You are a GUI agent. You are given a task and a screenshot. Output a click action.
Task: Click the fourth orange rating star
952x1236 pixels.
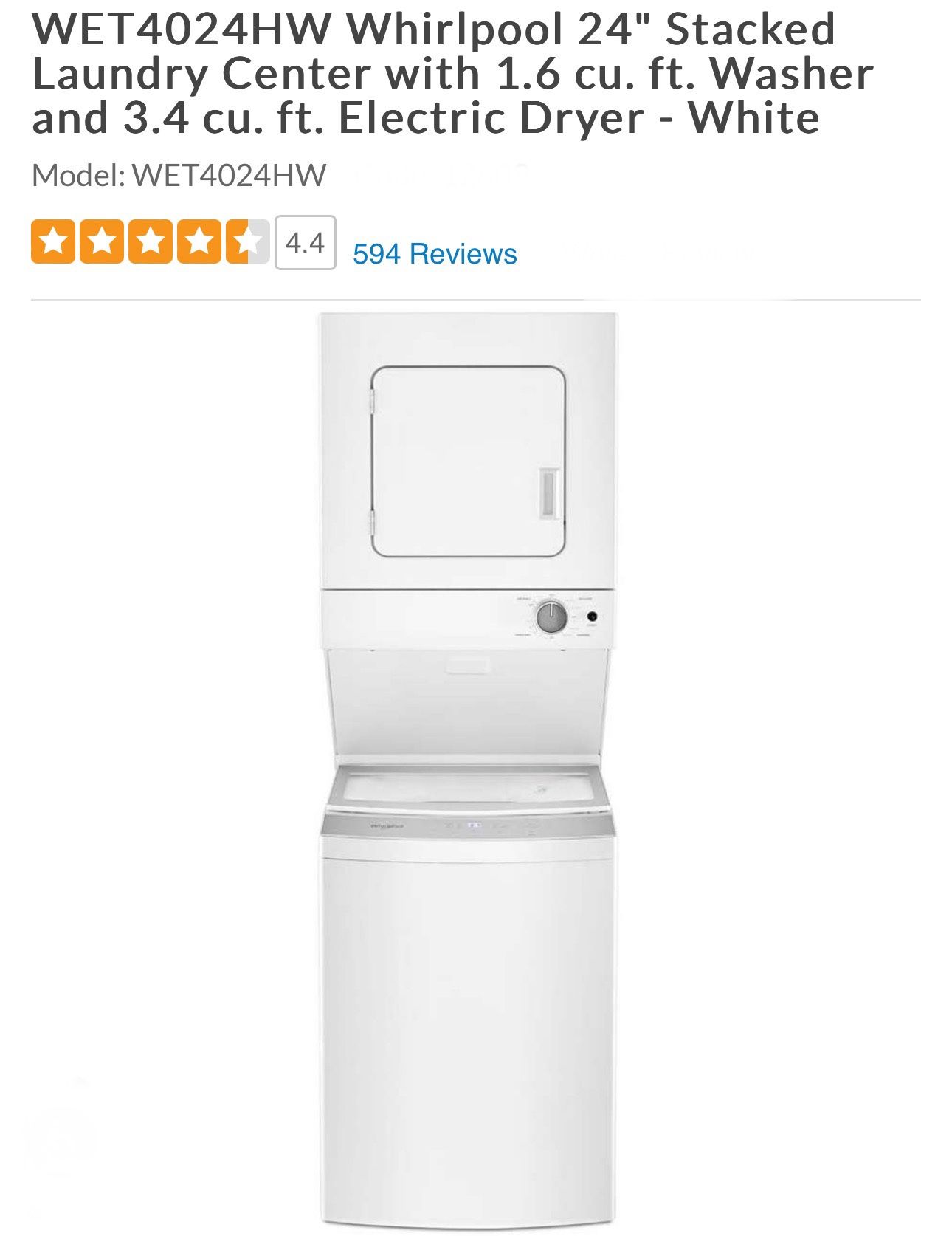pyautogui.click(x=199, y=241)
